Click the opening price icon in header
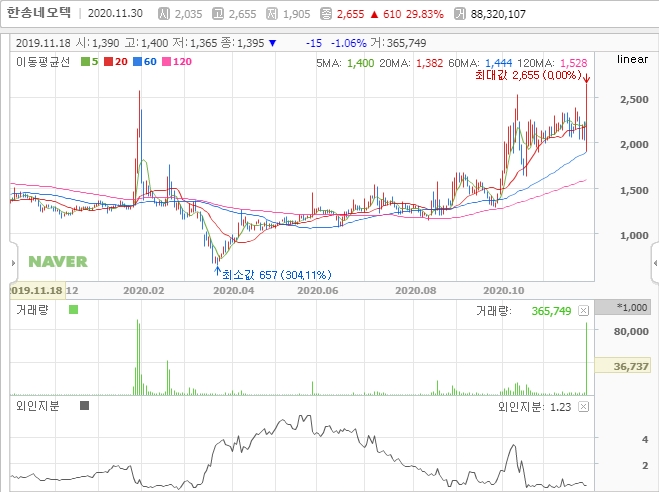The image size is (659, 492). (163, 14)
